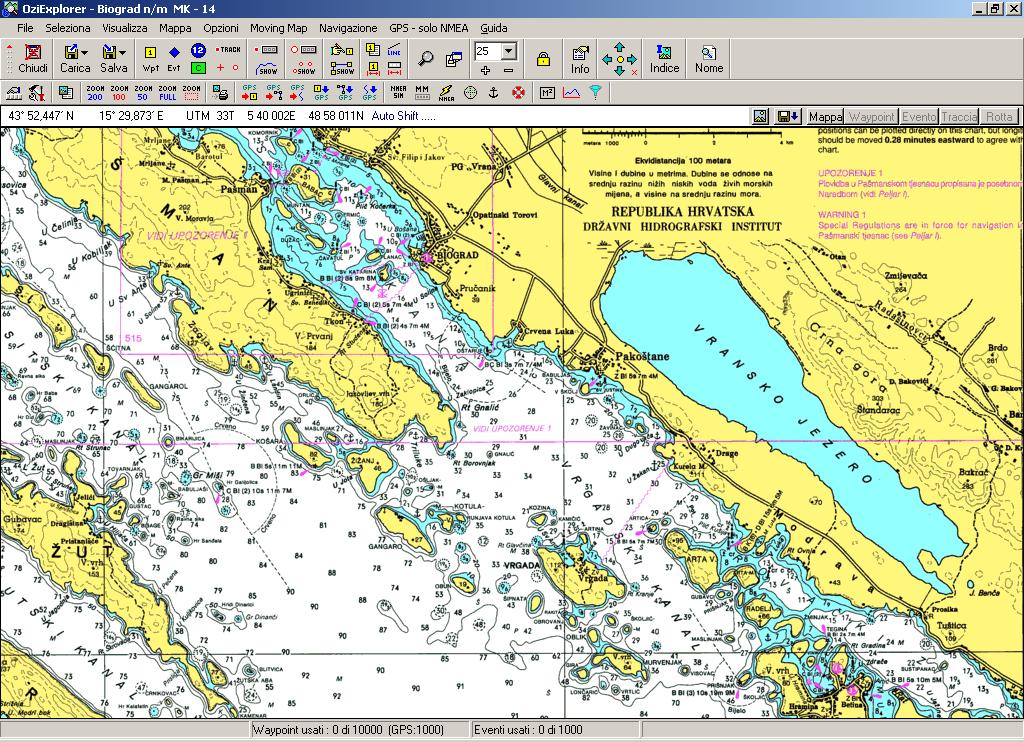Open the Navigazione menu
This screenshot has height=742, width=1024.
348,28
